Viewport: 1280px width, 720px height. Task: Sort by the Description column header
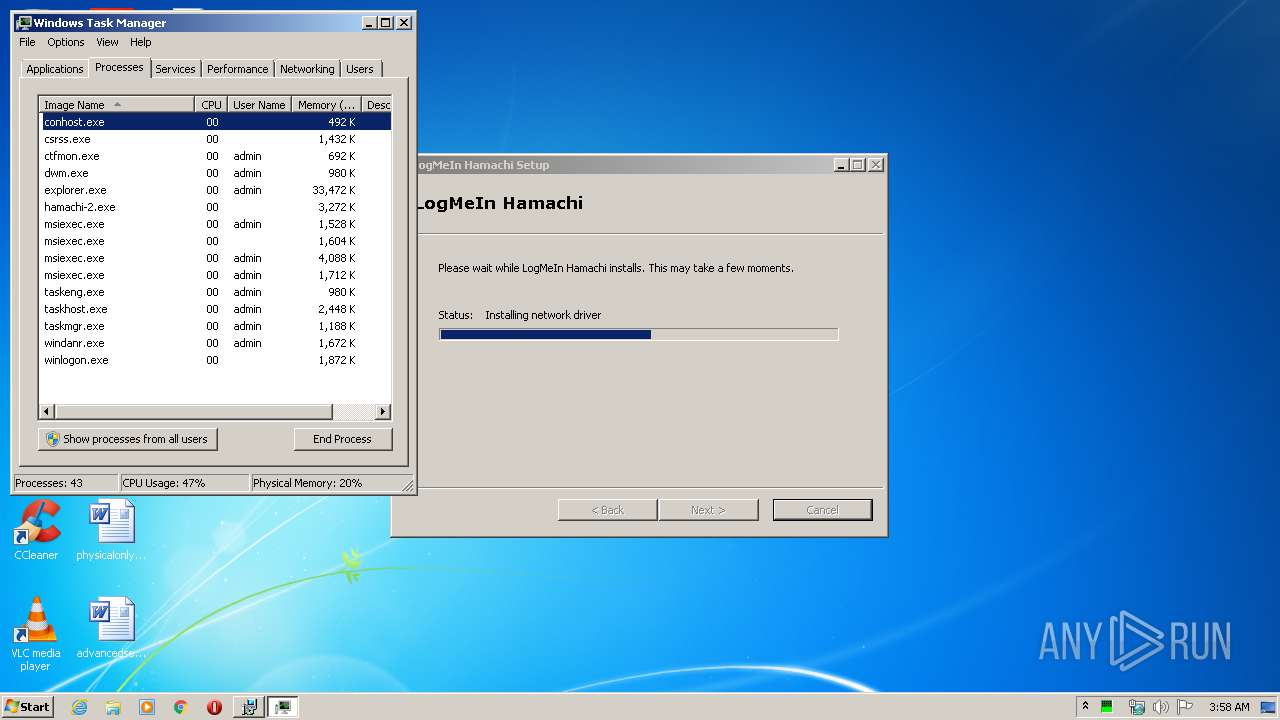click(x=377, y=105)
